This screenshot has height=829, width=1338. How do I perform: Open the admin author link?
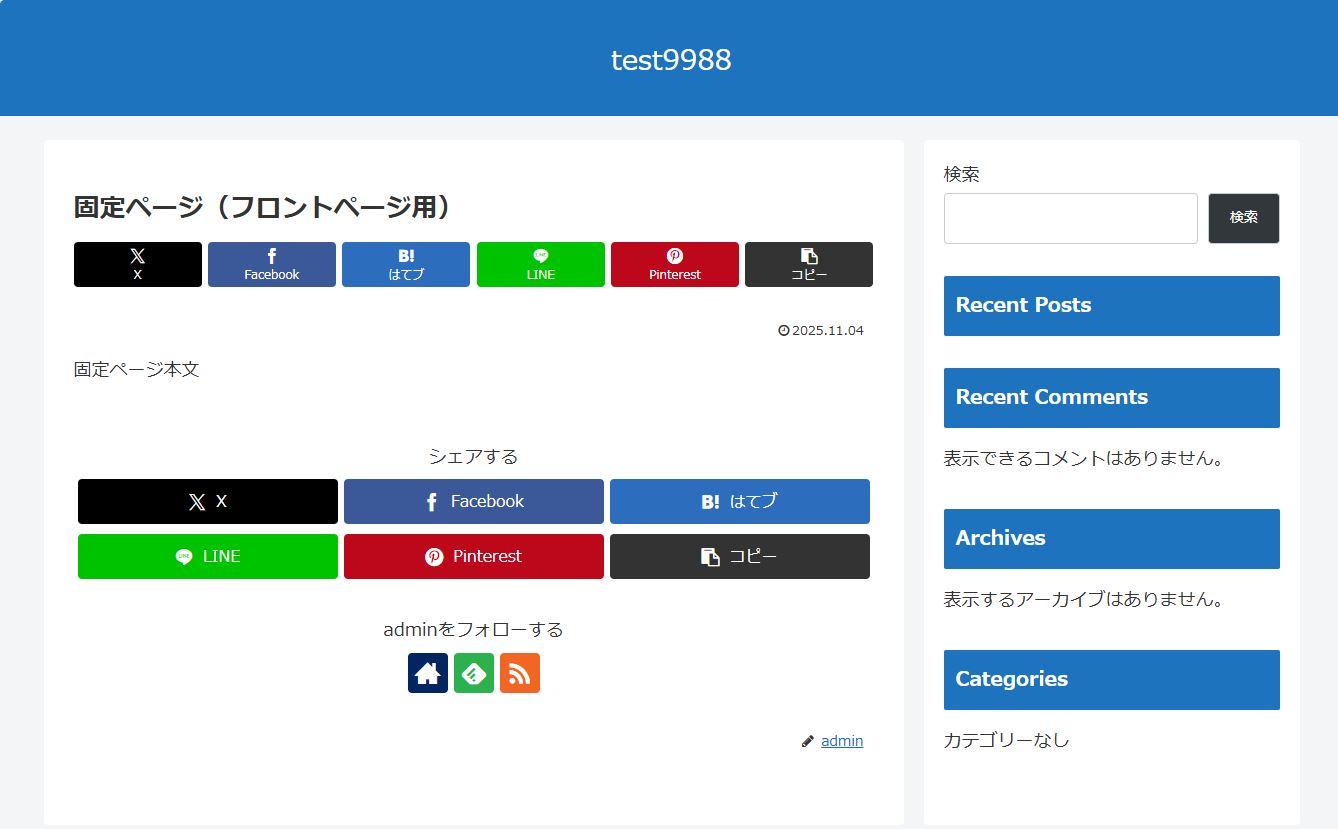[842, 741]
